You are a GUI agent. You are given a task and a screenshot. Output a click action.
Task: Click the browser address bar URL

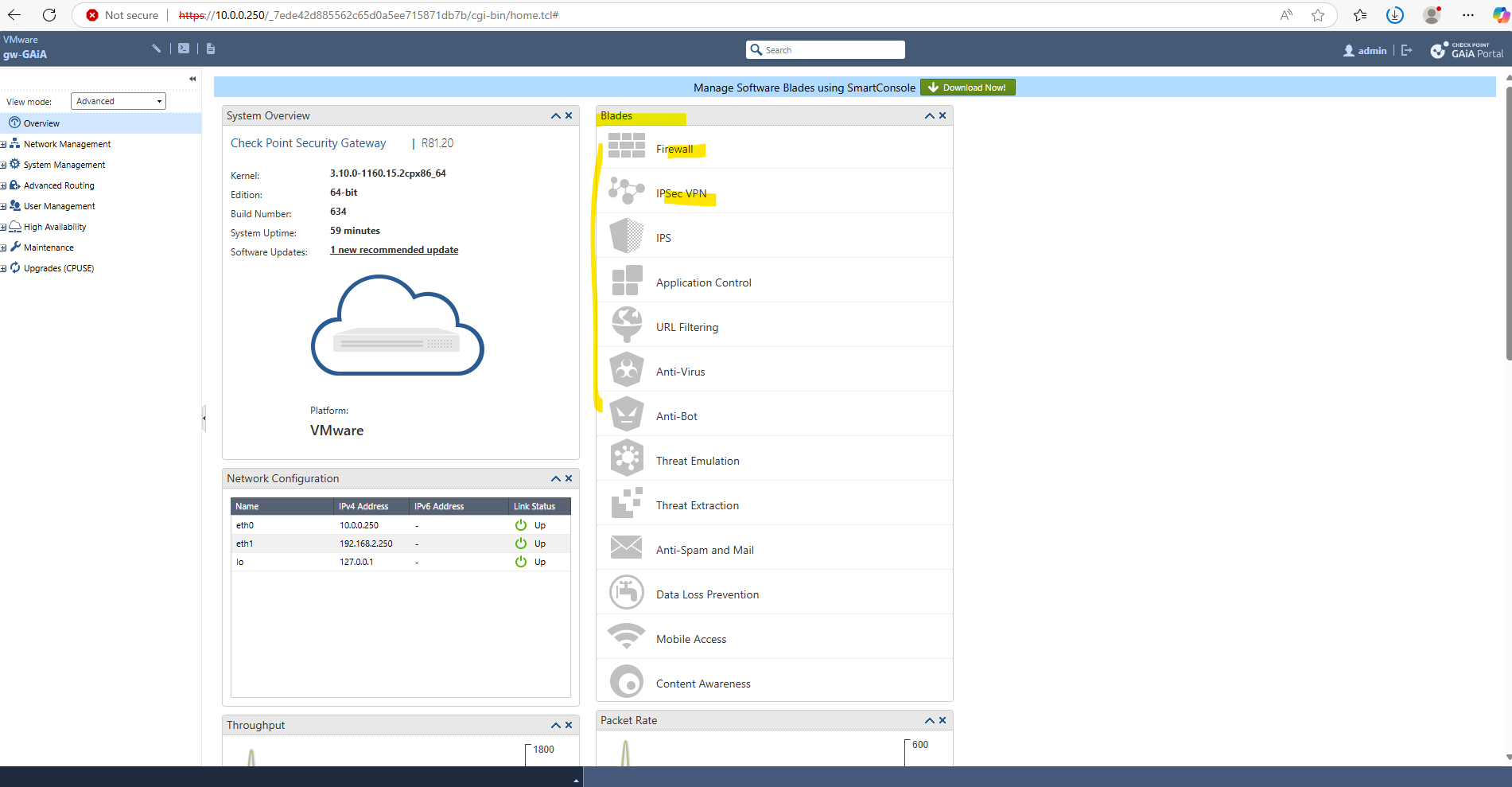coord(369,15)
